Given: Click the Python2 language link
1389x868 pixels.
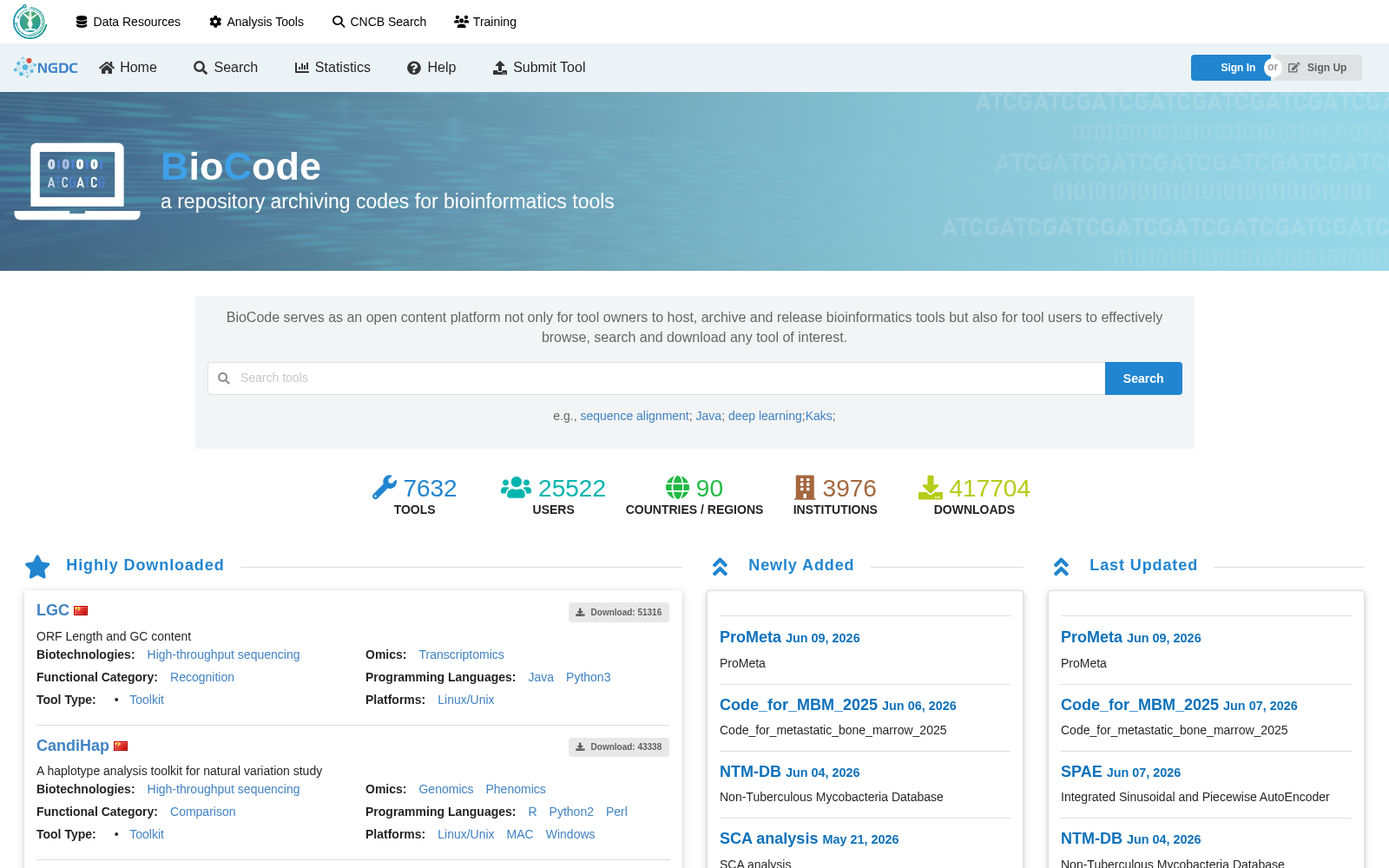Looking at the screenshot, I should (x=571, y=812).
